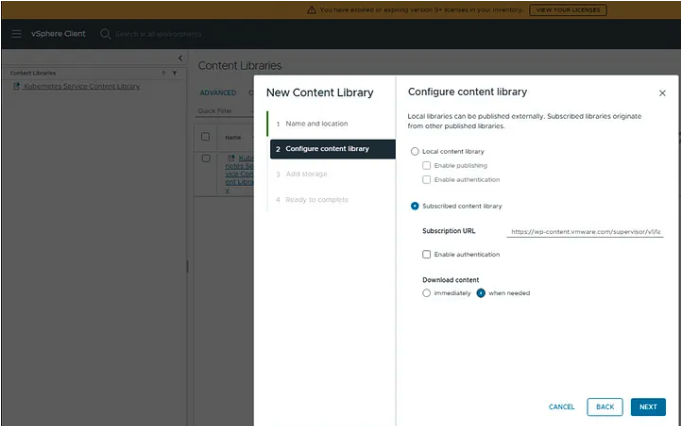Select Local content library option
This screenshot has height=426, width=682.
(x=415, y=151)
